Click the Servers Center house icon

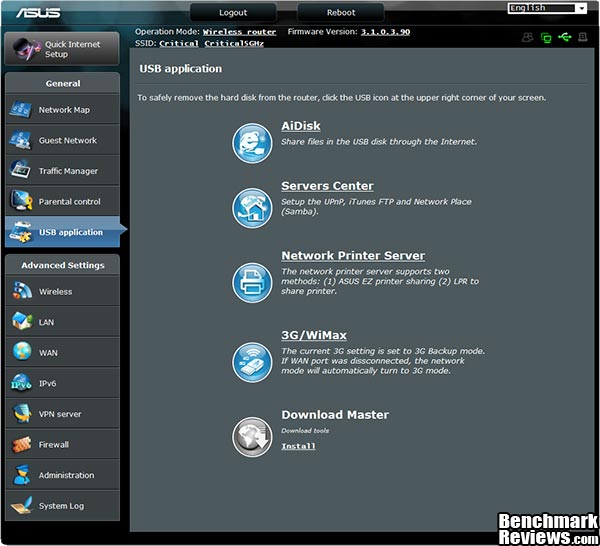point(252,208)
